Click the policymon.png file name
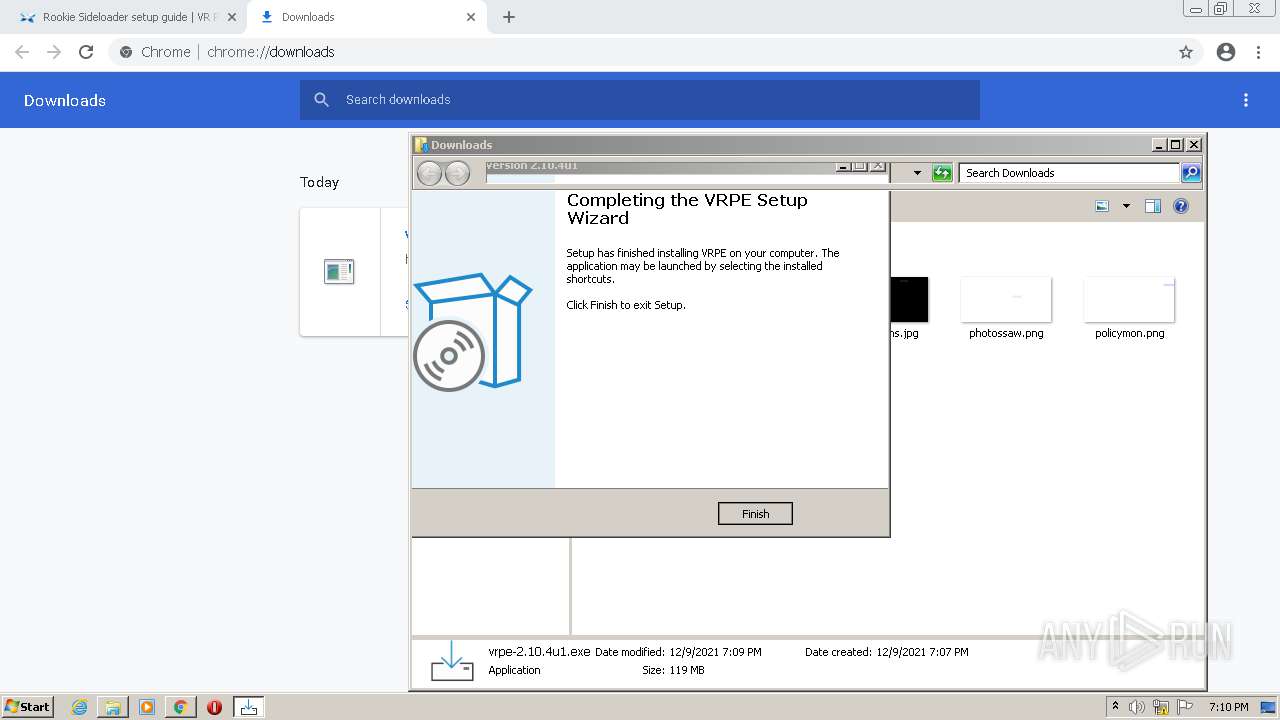 (x=1130, y=333)
